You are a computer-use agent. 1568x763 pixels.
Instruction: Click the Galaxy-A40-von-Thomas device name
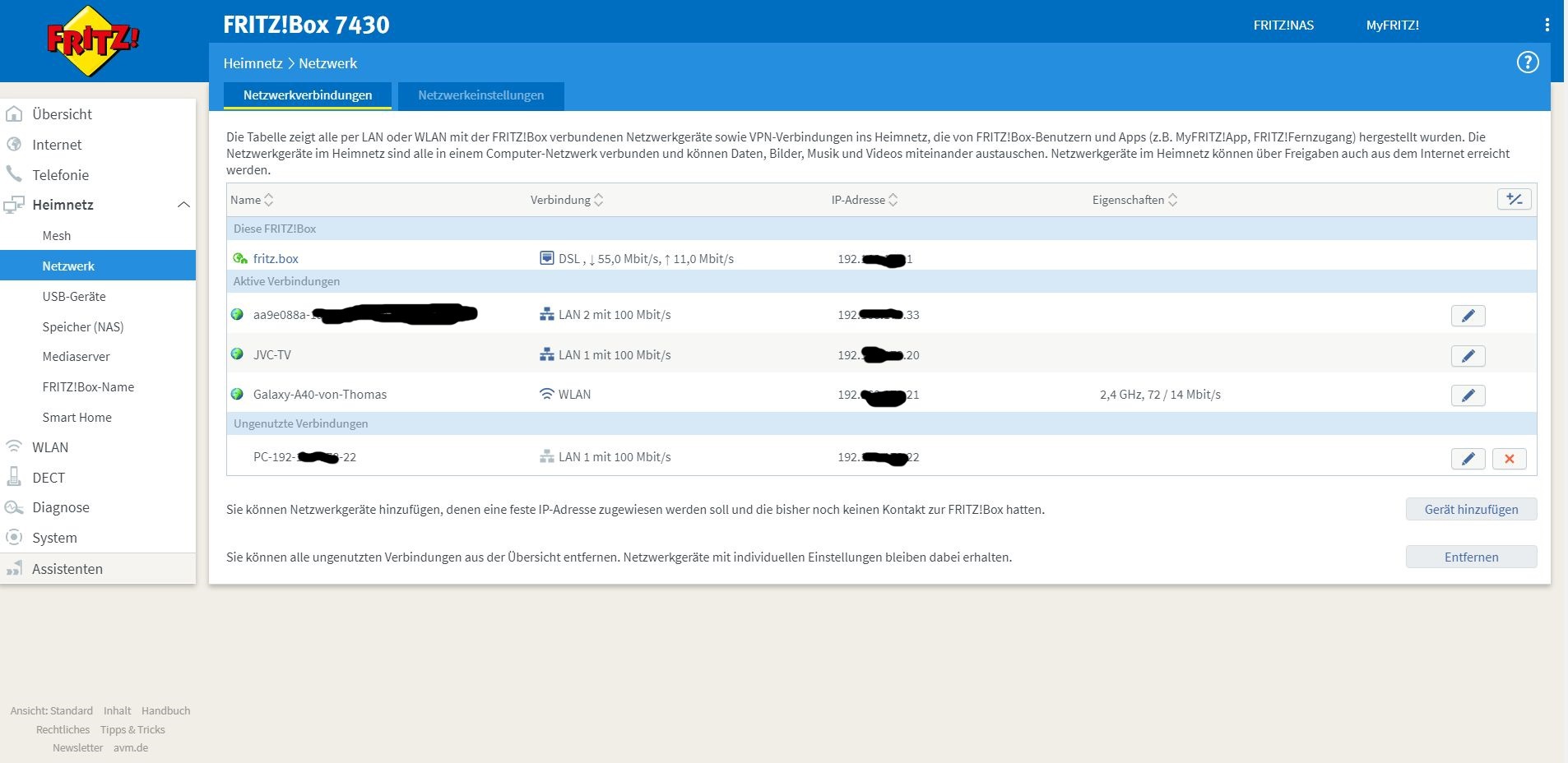pyautogui.click(x=320, y=394)
